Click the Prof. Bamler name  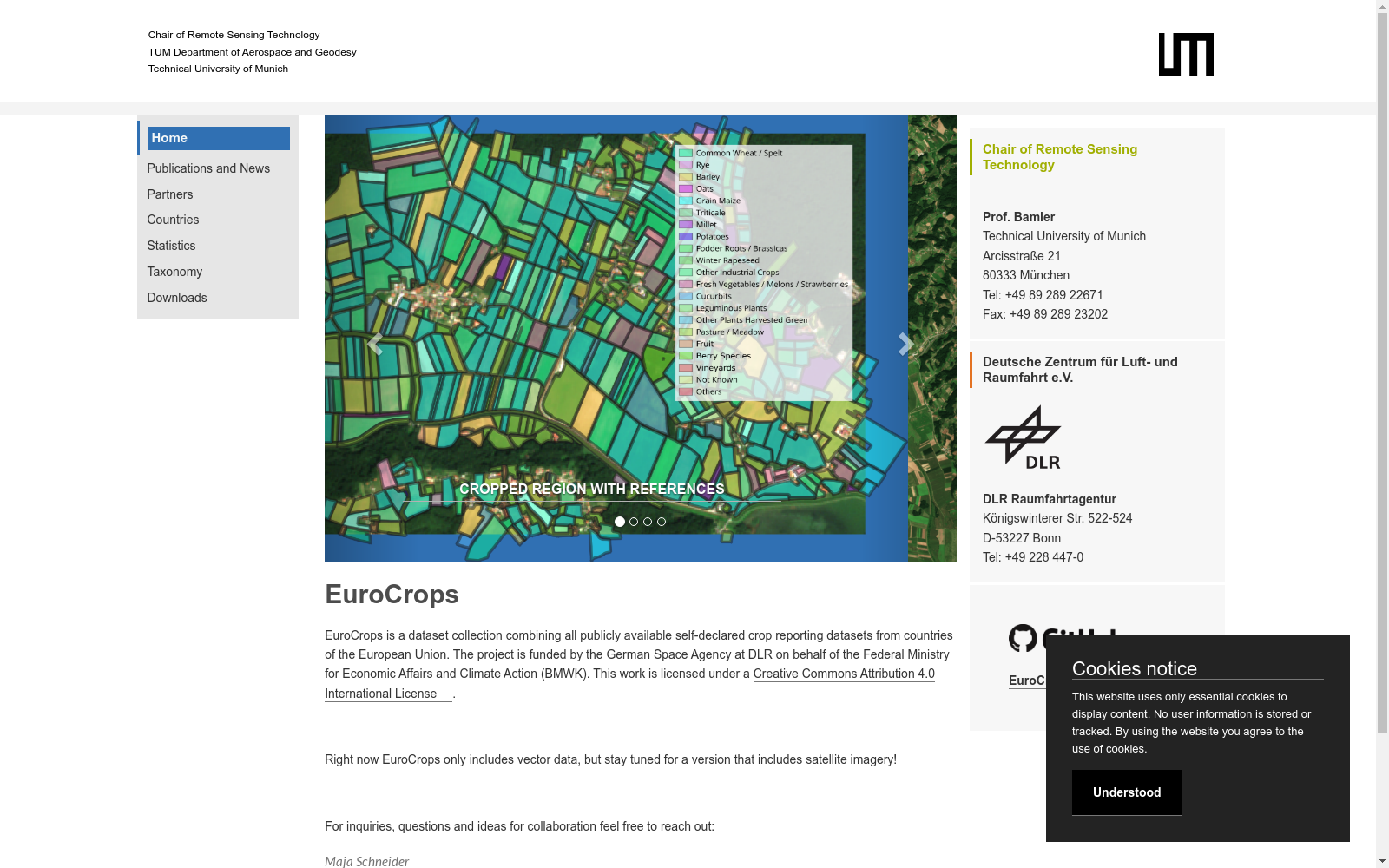click(1018, 217)
